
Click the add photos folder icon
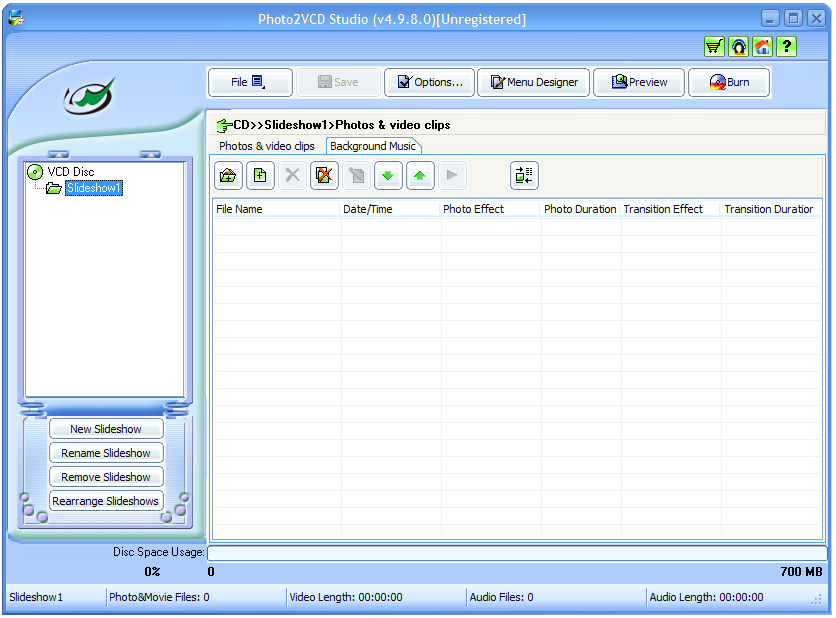228,176
